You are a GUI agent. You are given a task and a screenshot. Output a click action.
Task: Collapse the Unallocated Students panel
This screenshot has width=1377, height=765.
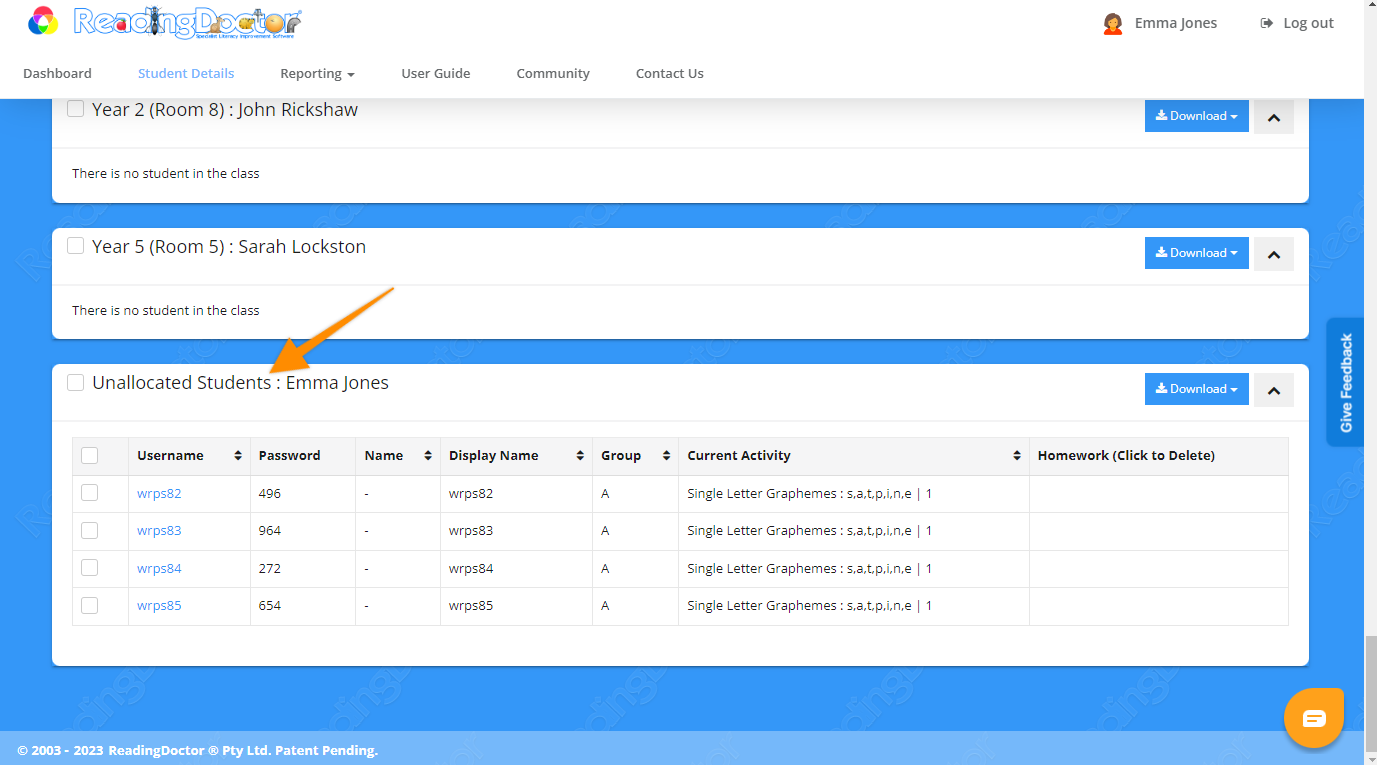tap(1274, 390)
